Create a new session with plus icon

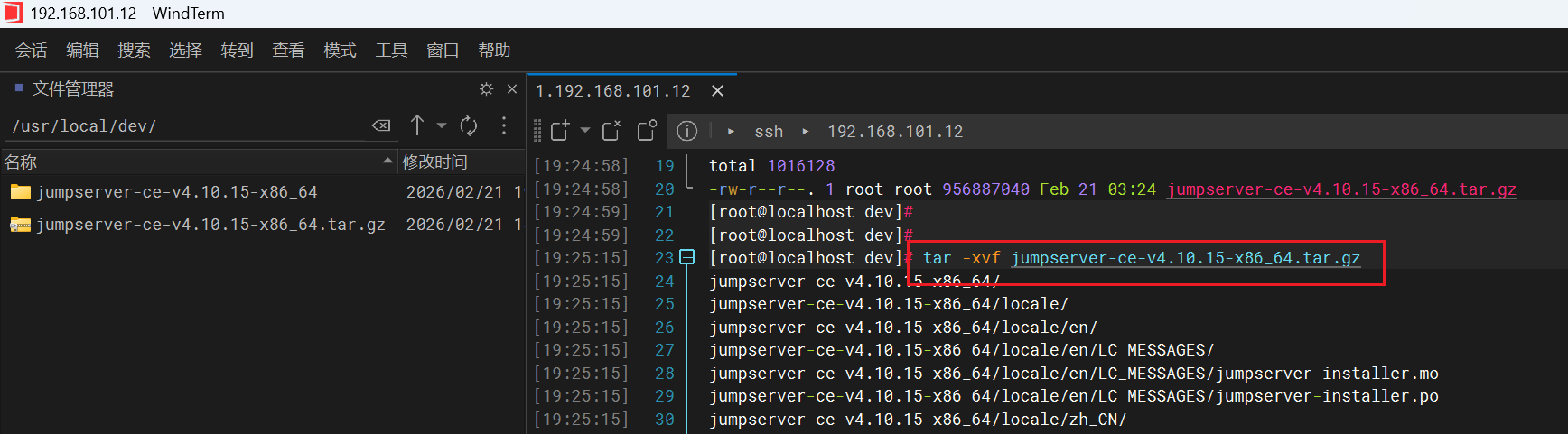coord(560,131)
